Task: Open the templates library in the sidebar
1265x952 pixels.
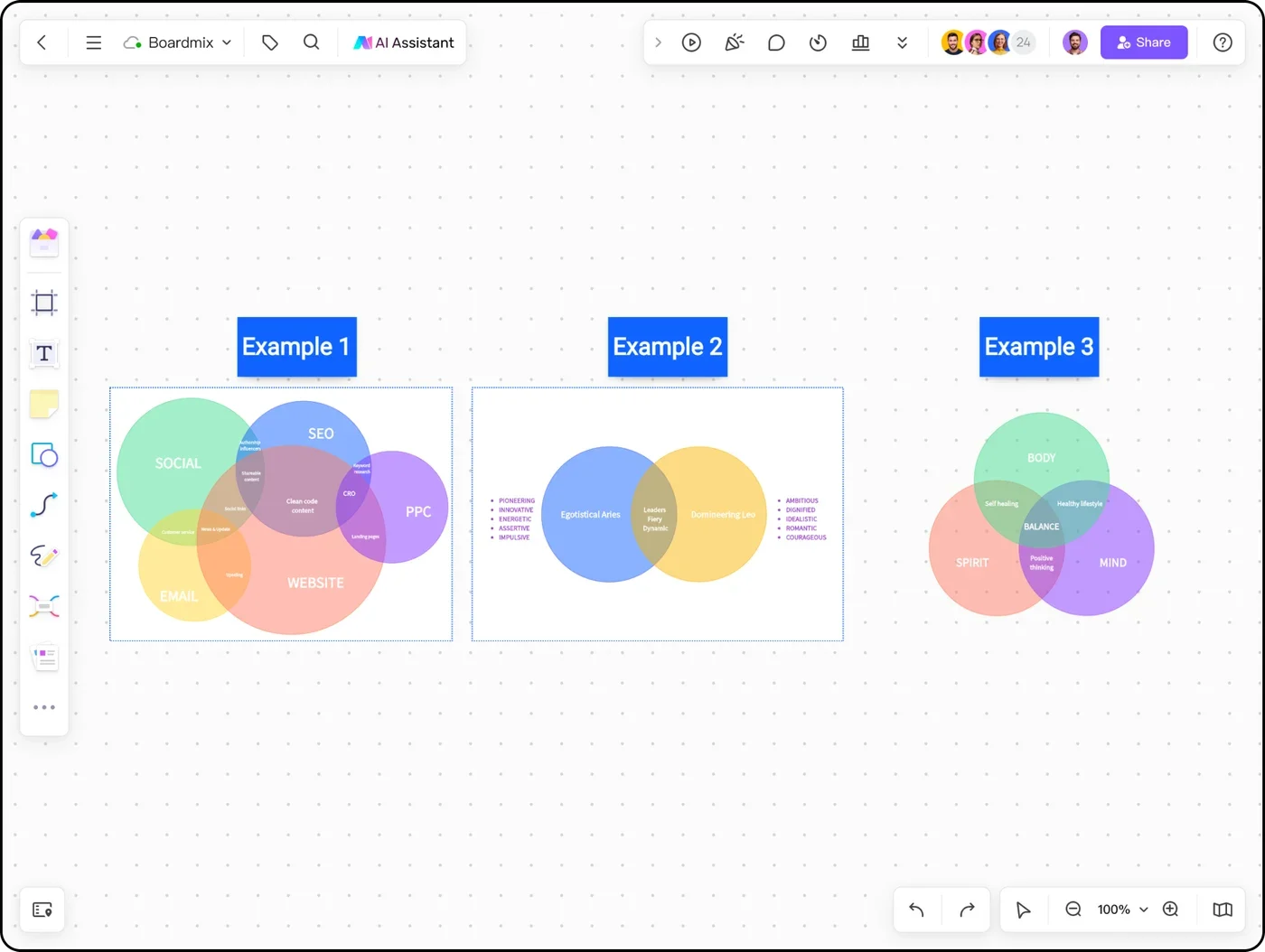Action: (44, 242)
